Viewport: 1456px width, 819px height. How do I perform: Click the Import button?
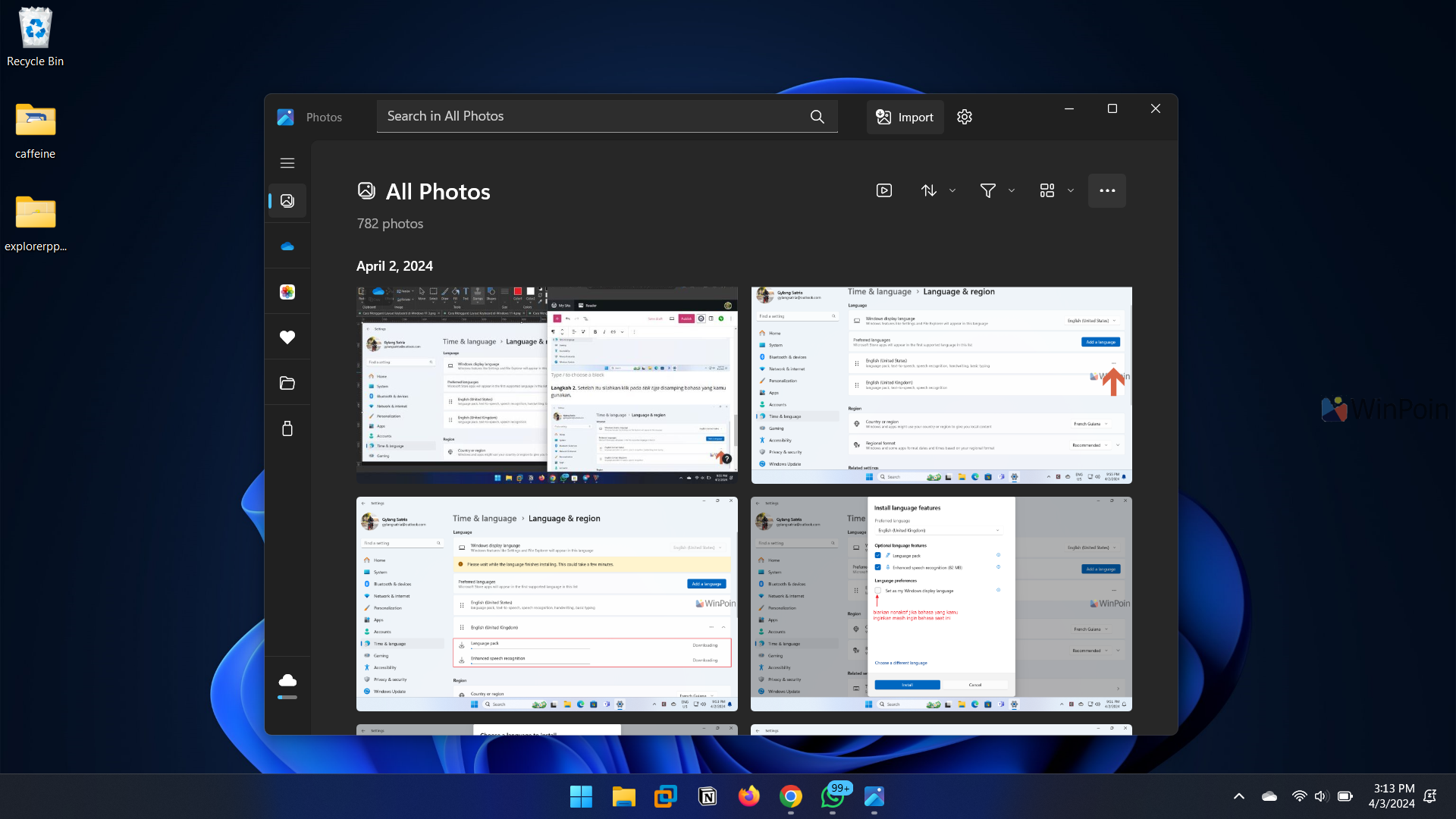(905, 117)
